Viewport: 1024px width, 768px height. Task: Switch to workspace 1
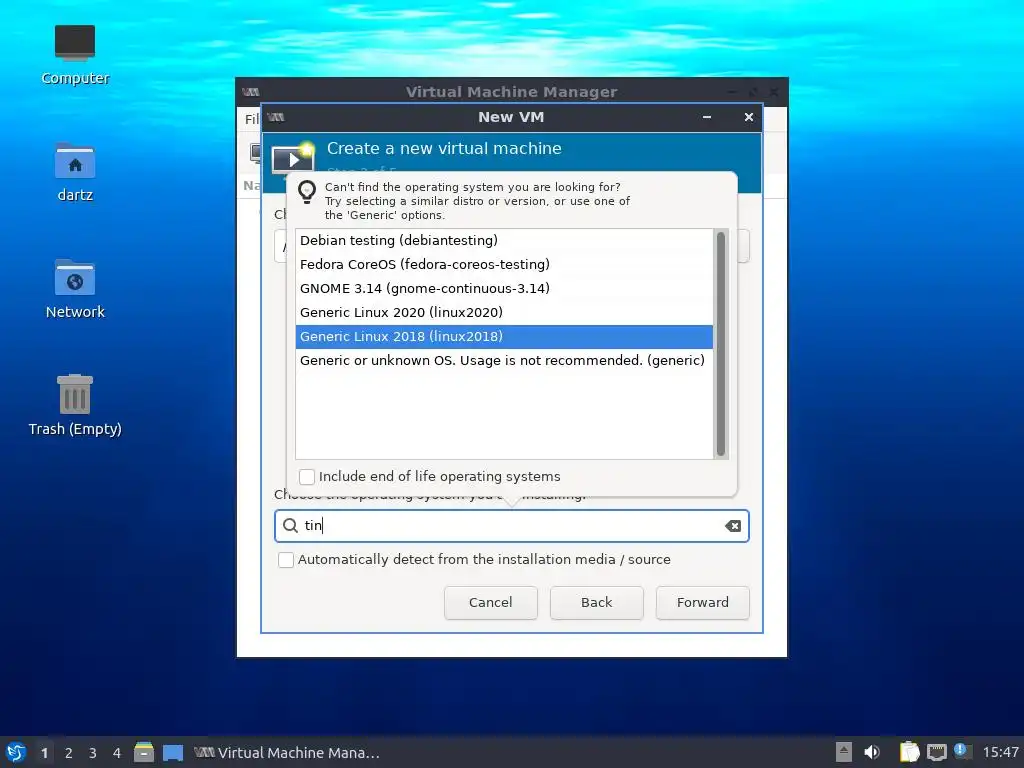click(44, 753)
